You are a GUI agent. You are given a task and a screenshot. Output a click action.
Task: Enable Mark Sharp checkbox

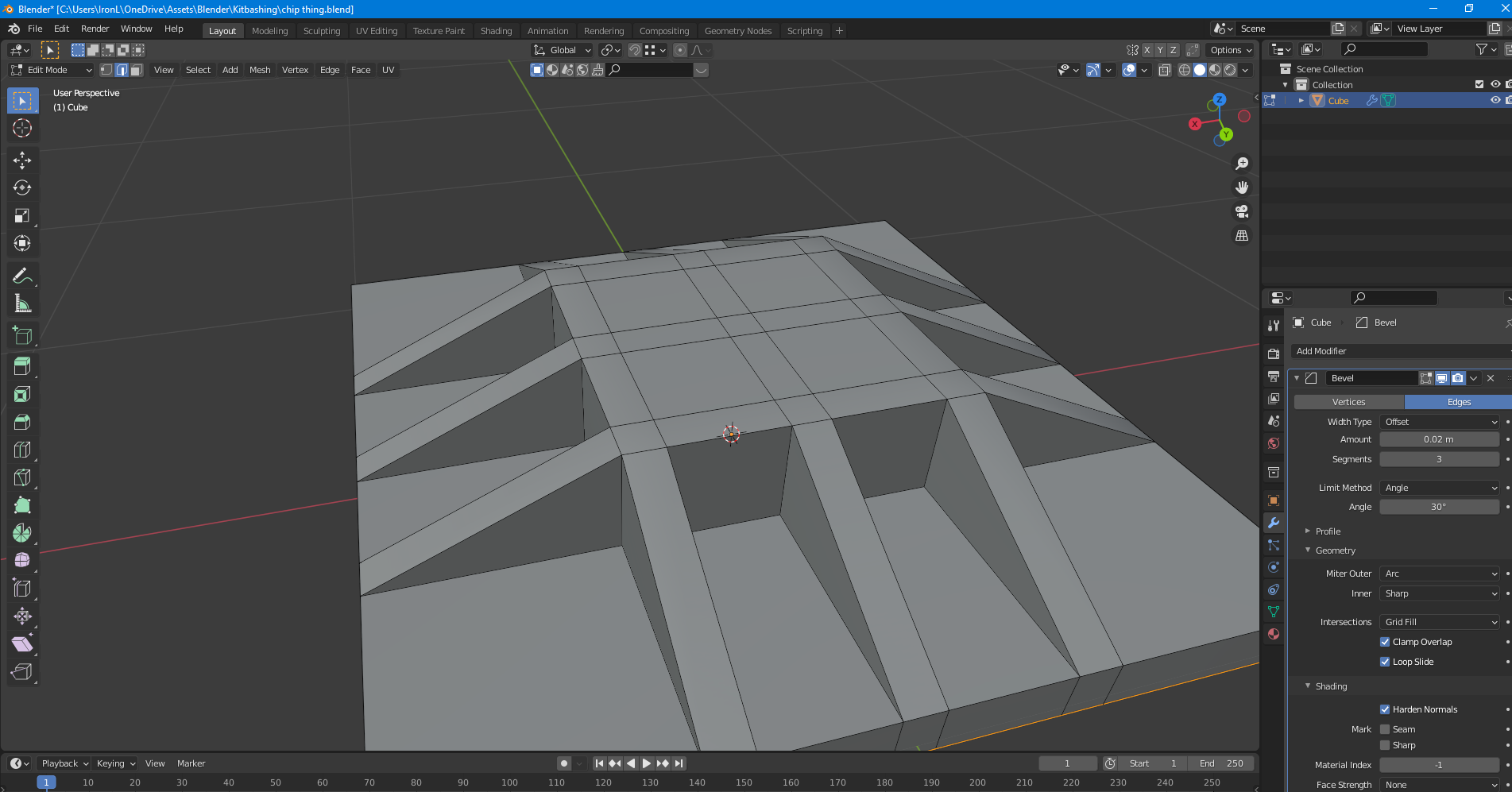[1385, 745]
